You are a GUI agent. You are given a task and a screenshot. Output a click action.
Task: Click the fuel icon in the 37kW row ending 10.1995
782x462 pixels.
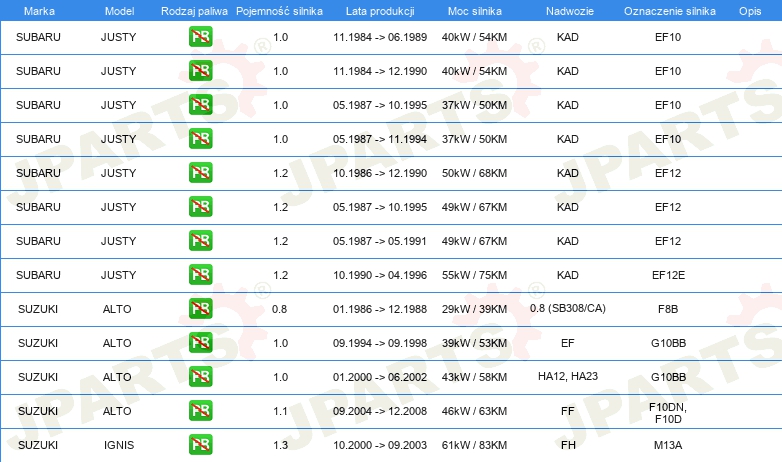200,104
